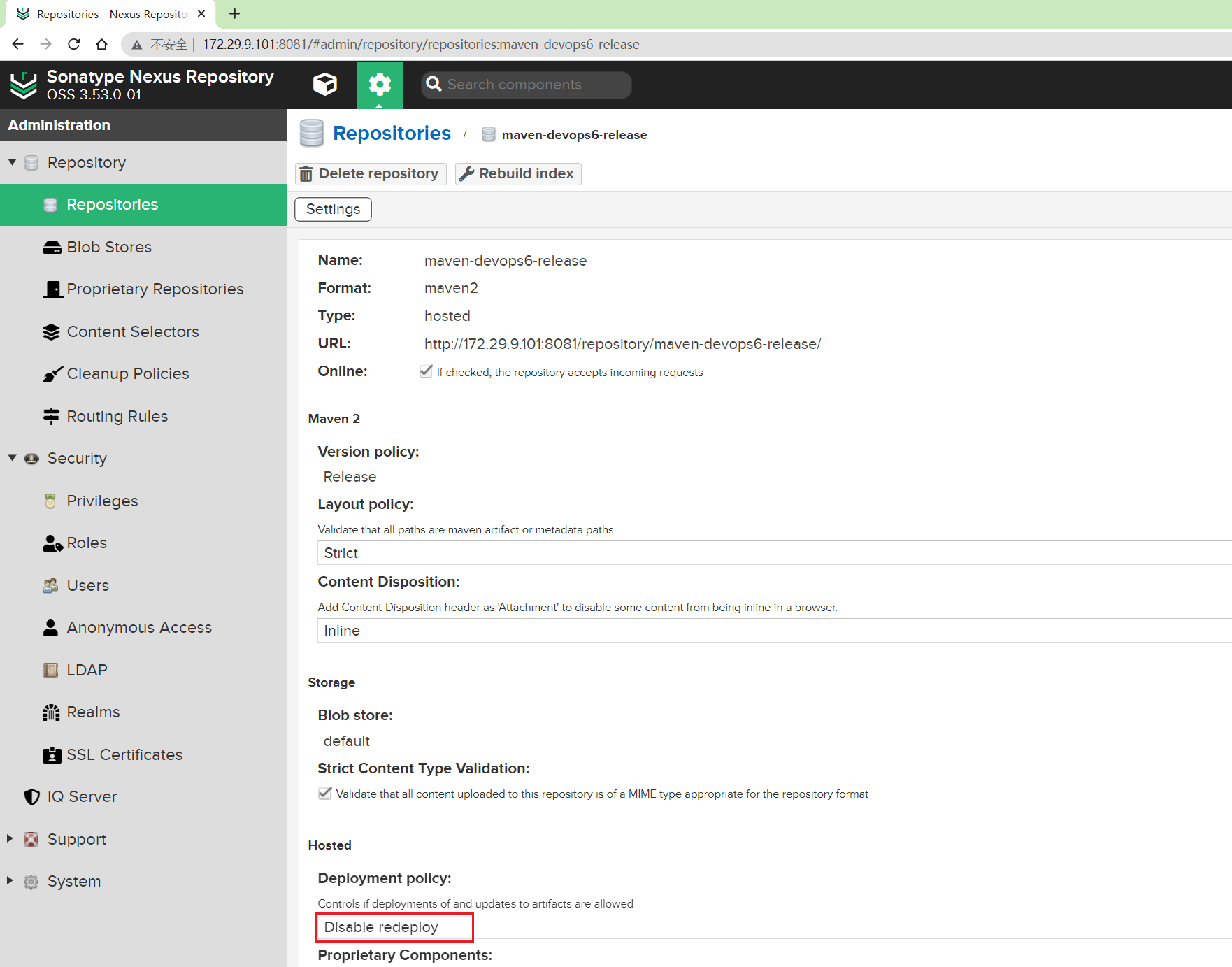Click the large Repositories database icon

point(312,133)
